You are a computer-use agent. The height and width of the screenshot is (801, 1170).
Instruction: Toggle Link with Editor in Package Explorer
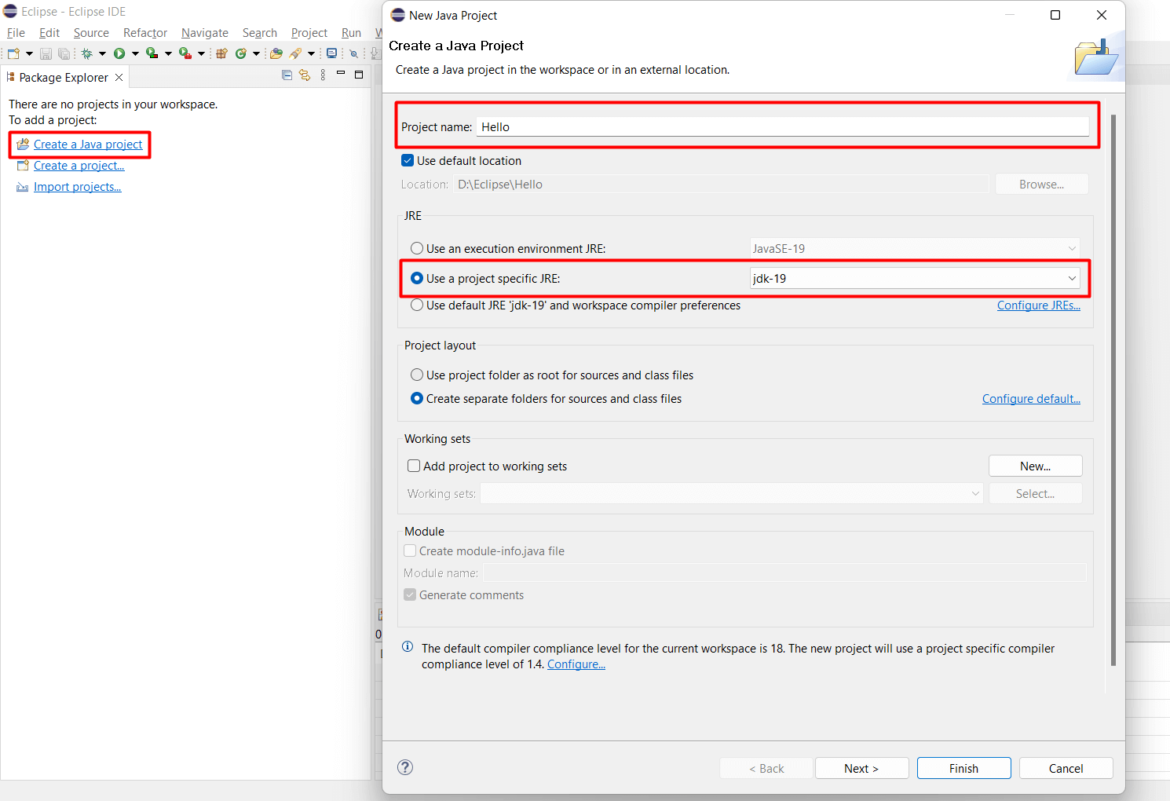point(305,76)
